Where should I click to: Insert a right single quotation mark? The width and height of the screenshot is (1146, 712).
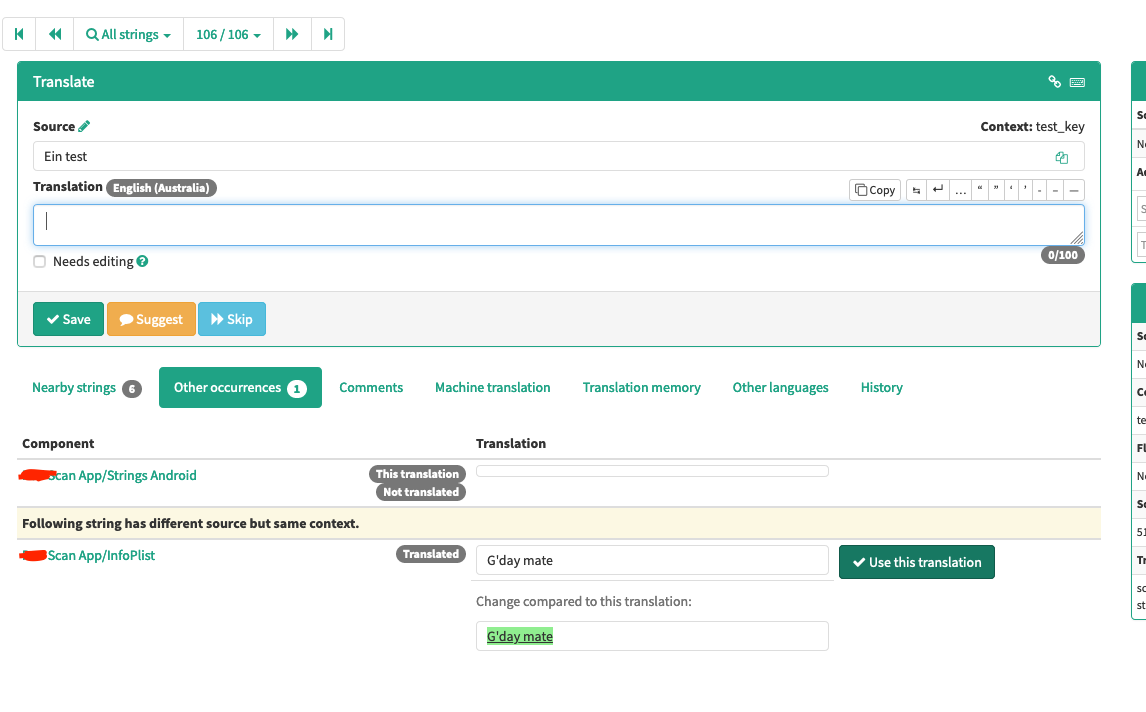(1025, 190)
